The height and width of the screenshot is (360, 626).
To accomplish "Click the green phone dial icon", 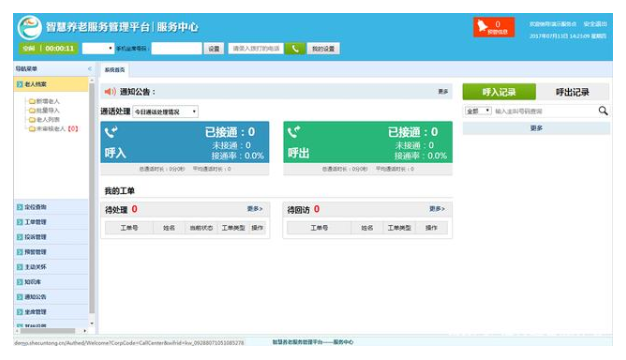I will pos(295,49).
